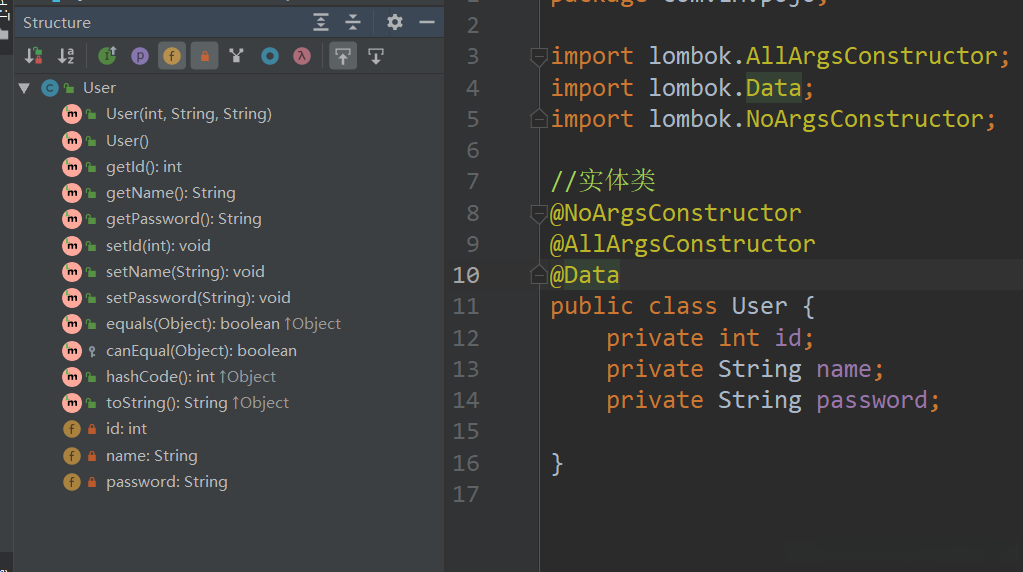Image resolution: width=1023 pixels, height=572 pixels.
Task: Select hashCode(): int method
Action: [x=191, y=377]
